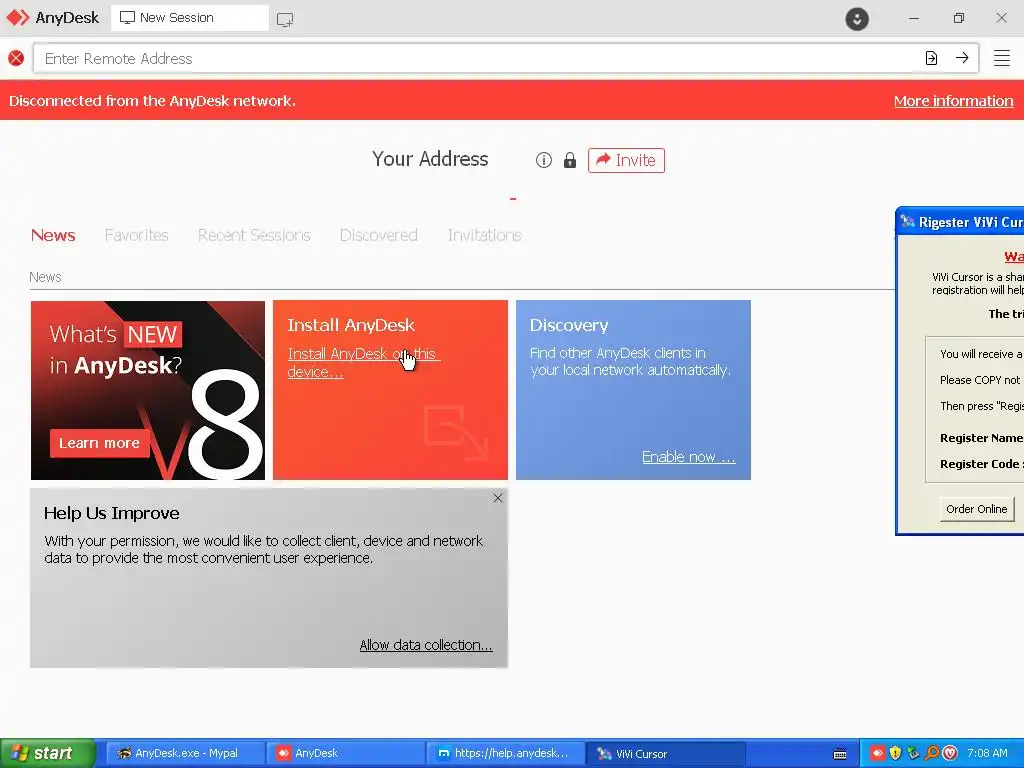Click the Discovery card title
The width and height of the screenshot is (1024, 768).
[569, 325]
